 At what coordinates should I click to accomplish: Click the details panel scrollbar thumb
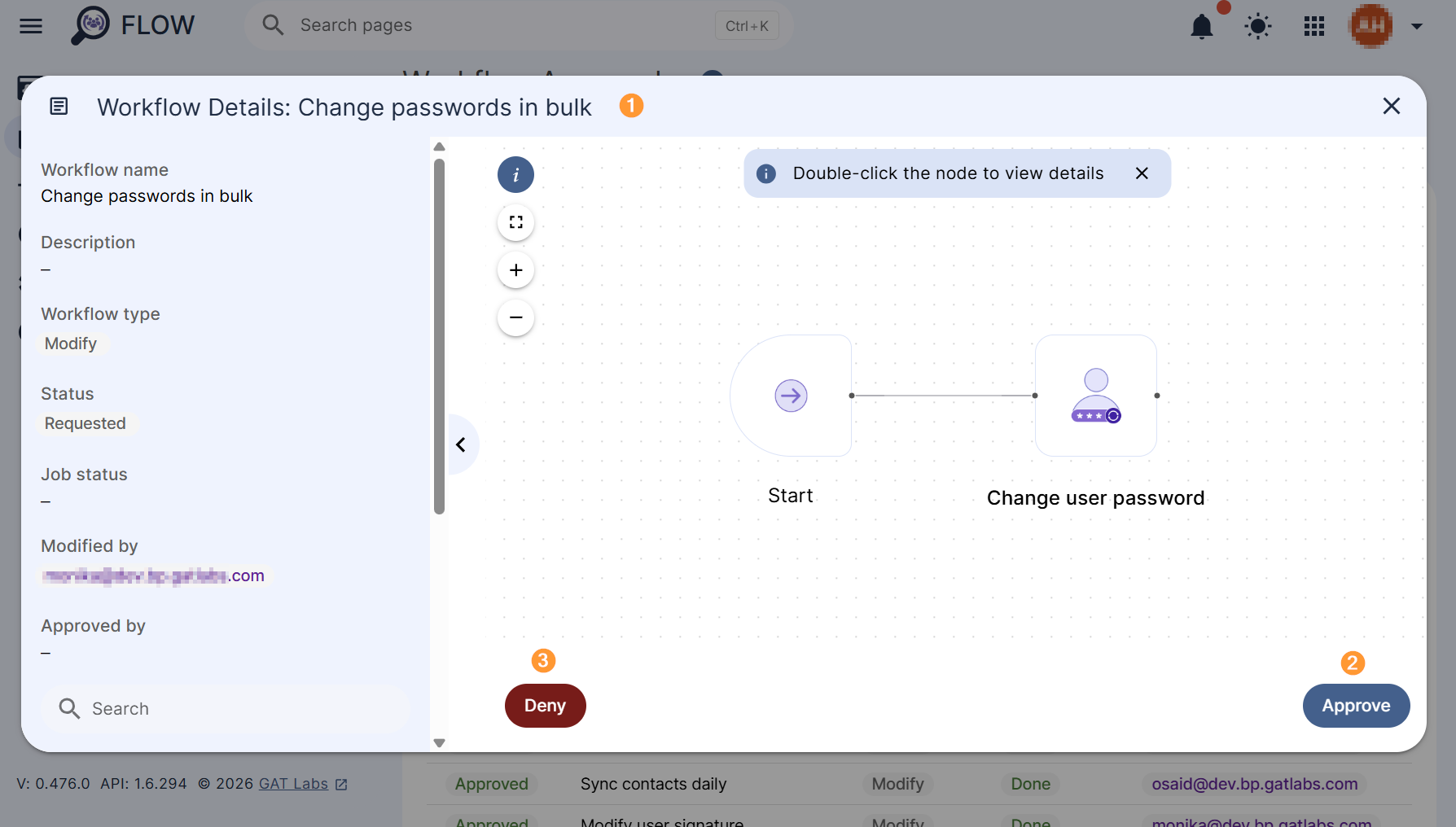click(439, 337)
